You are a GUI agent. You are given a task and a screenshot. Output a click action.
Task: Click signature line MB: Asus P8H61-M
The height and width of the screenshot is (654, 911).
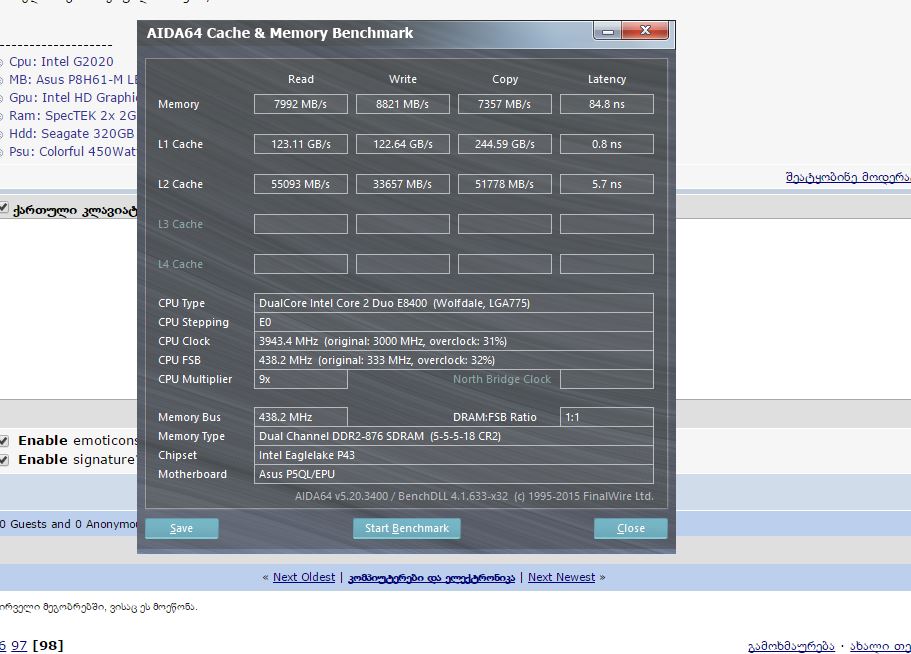(x=74, y=80)
